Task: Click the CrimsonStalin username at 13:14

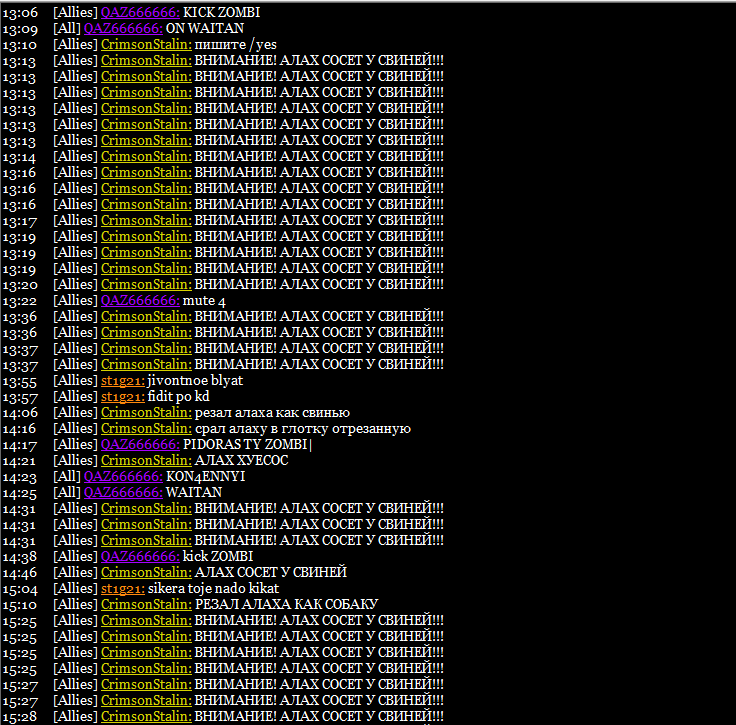Action: (x=146, y=156)
